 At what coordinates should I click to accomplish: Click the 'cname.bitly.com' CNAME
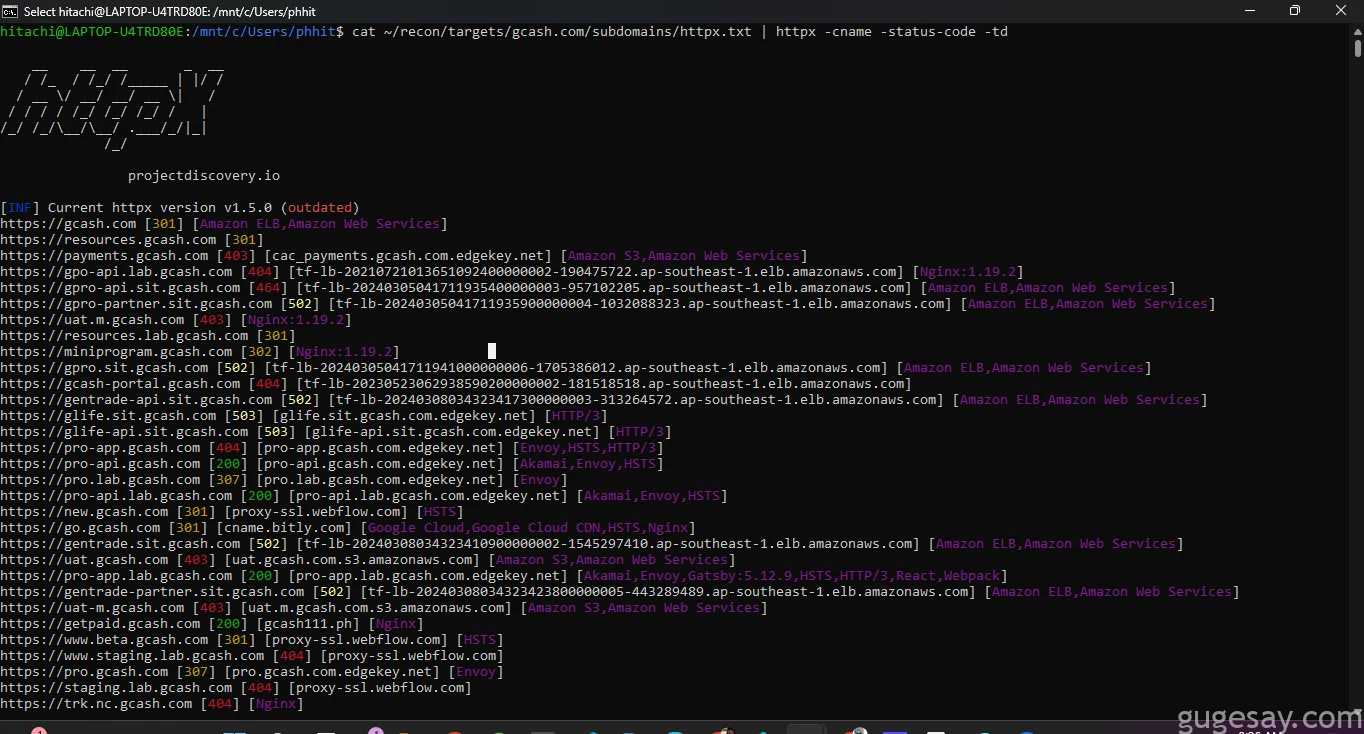pos(284,527)
